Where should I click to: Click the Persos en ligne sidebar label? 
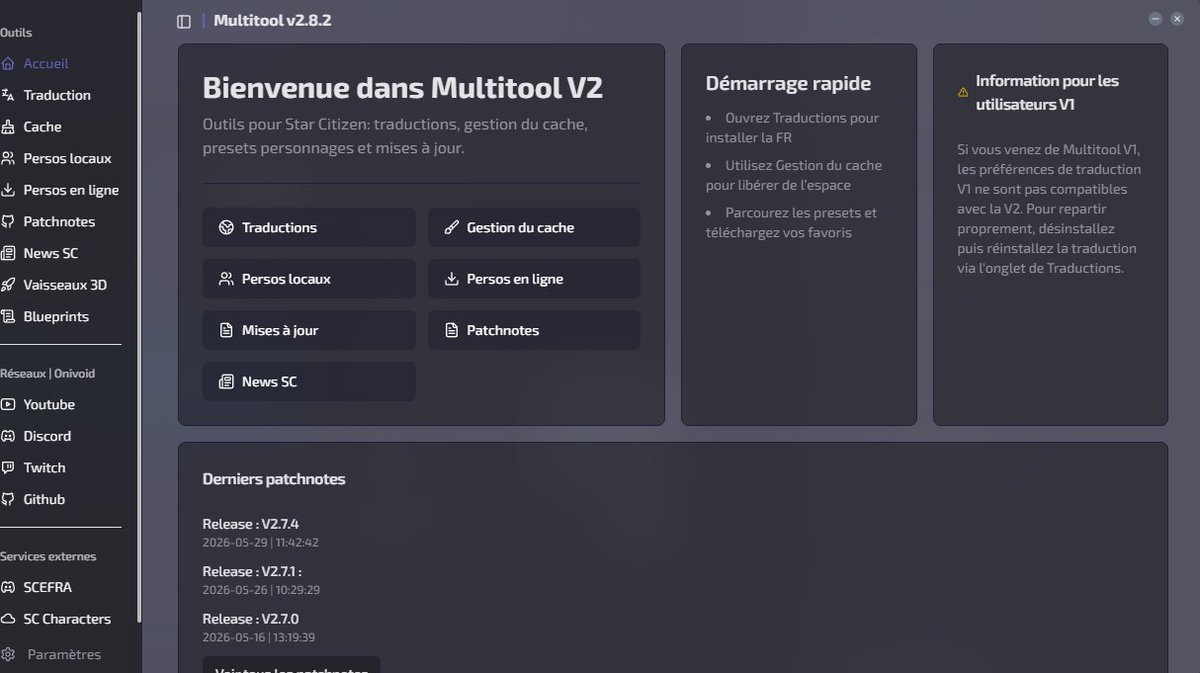coord(71,190)
